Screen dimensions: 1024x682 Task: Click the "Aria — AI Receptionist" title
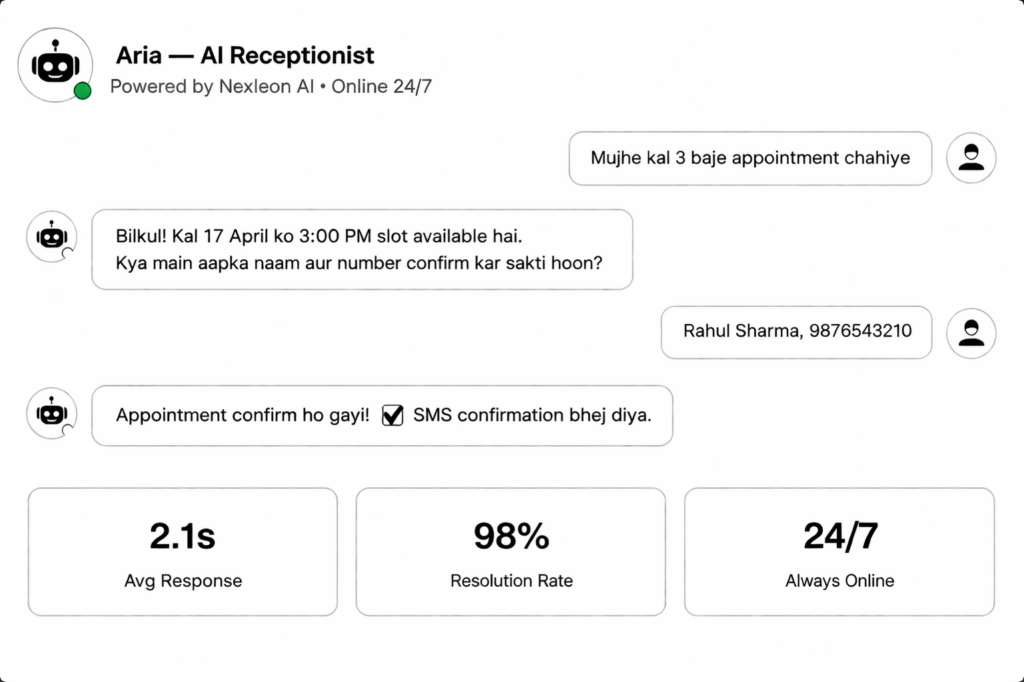click(x=245, y=55)
